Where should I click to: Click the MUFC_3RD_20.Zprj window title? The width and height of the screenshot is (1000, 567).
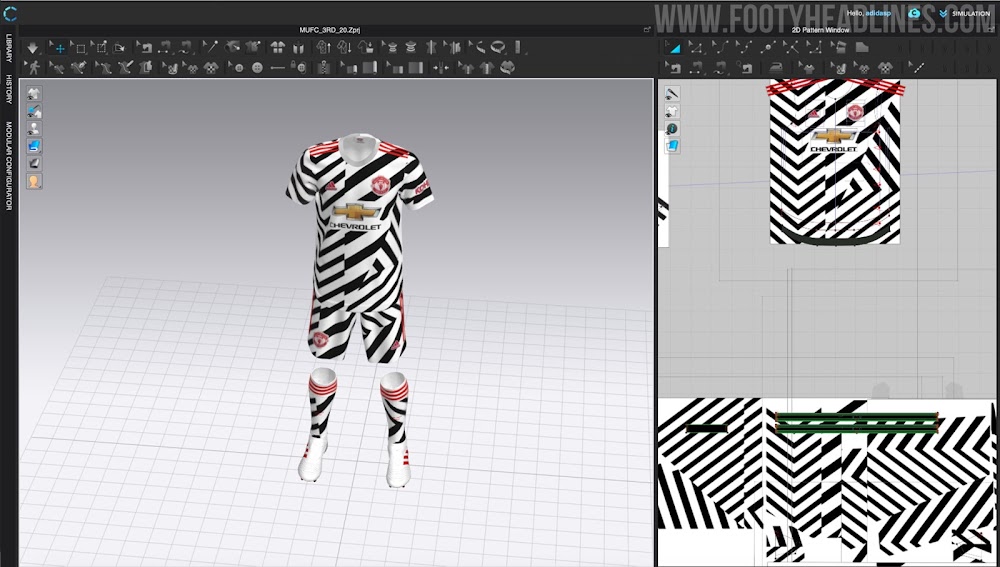[x=330, y=30]
